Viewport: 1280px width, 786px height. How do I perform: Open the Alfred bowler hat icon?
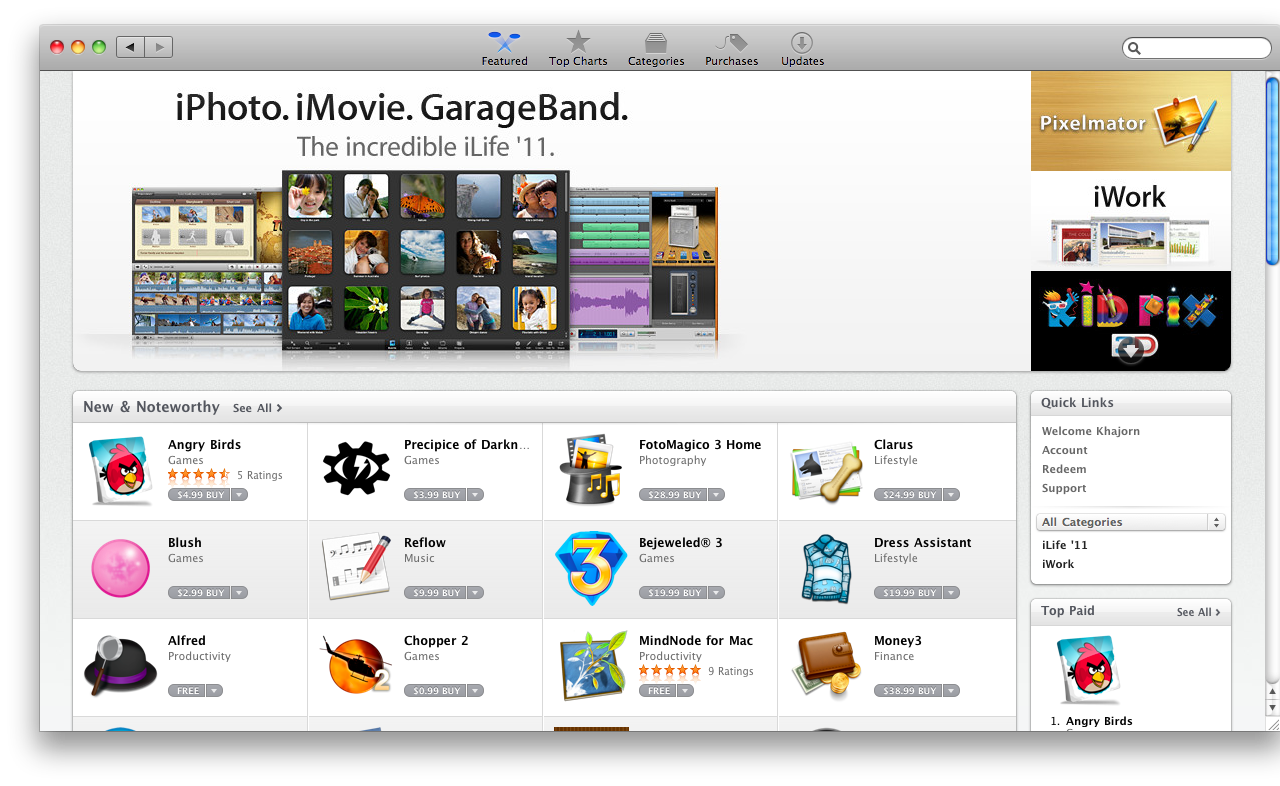[121, 667]
